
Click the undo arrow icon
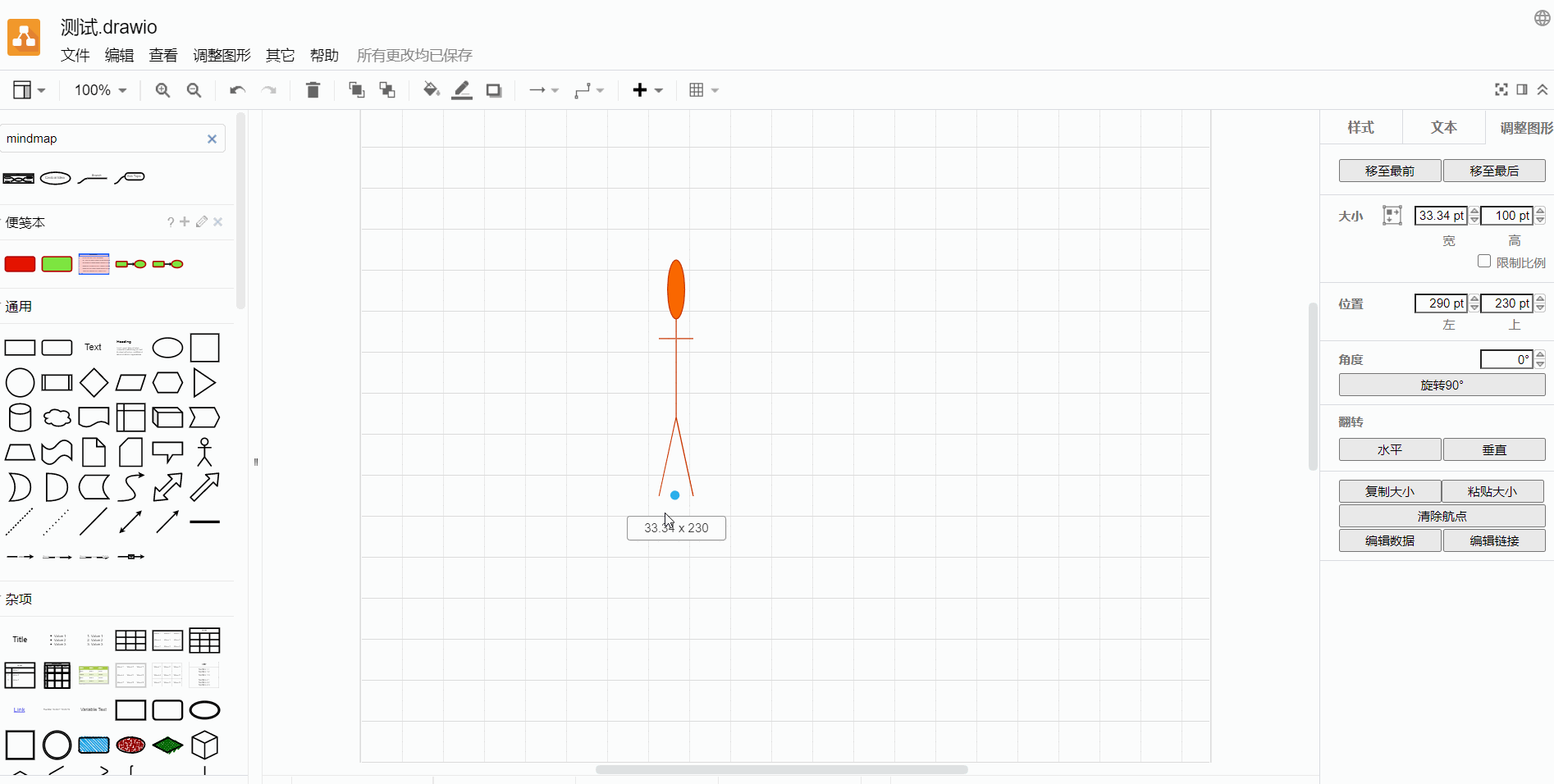(x=237, y=90)
